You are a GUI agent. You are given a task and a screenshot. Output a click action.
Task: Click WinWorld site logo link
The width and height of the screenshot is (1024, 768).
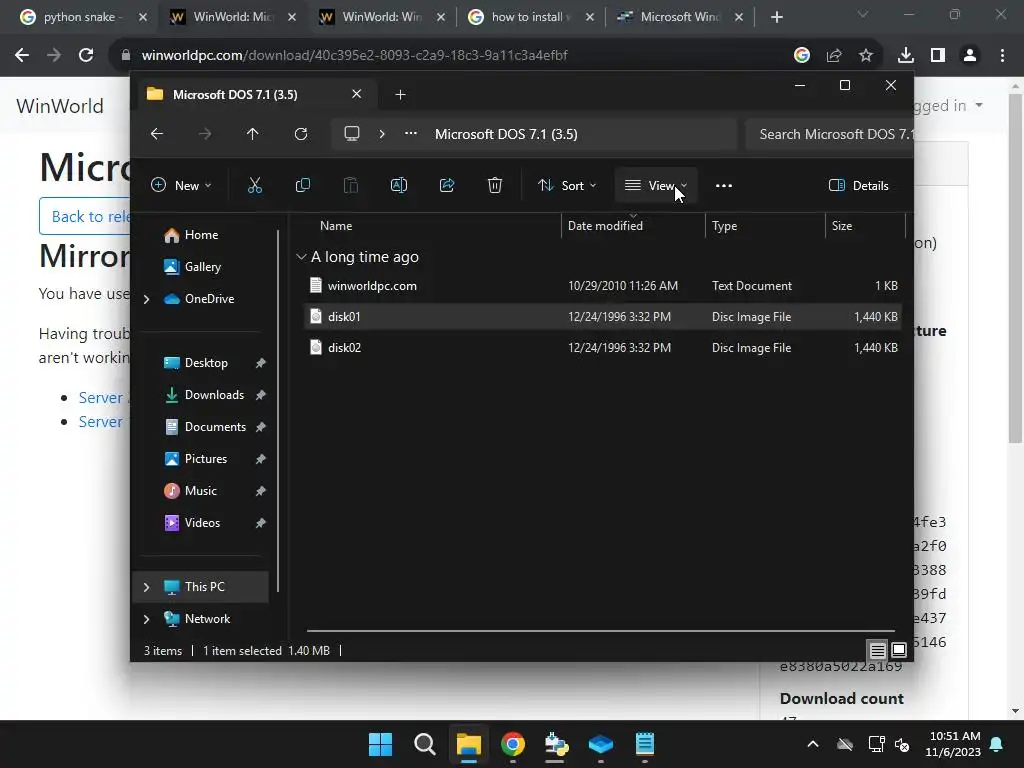[59, 106]
